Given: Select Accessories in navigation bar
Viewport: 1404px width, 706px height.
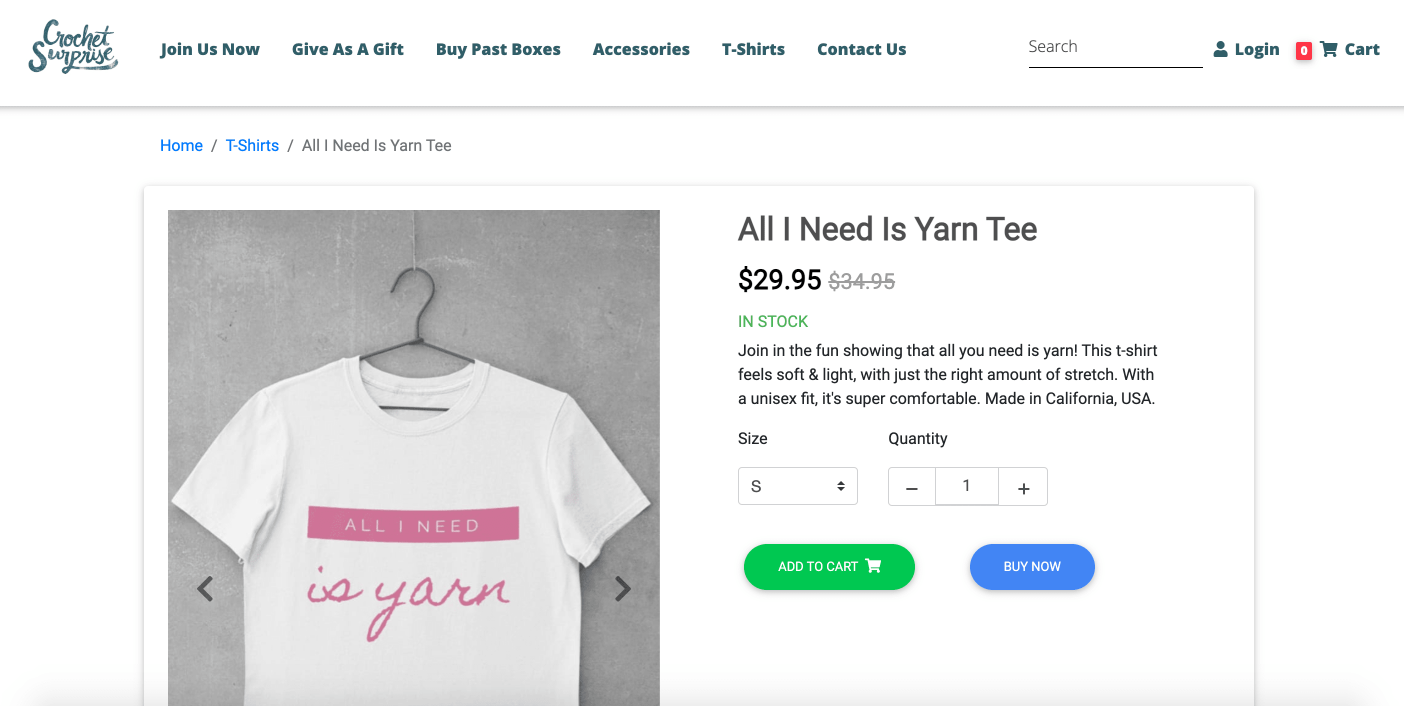Looking at the screenshot, I should (641, 49).
